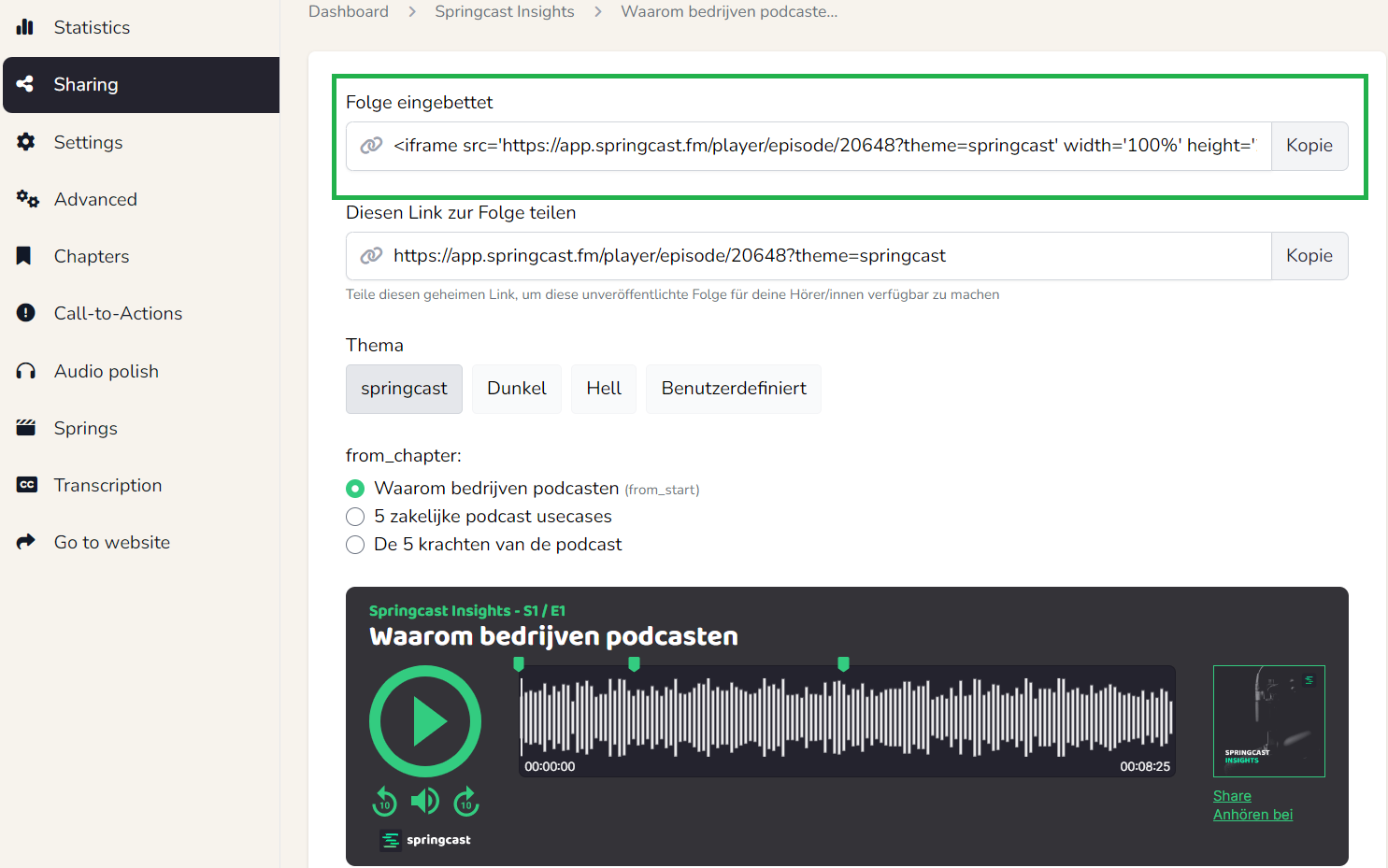The height and width of the screenshot is (868, 1388).
Task: Select chapter 5 zakelijke podcast usecases radio
Action: pos(355,517)
